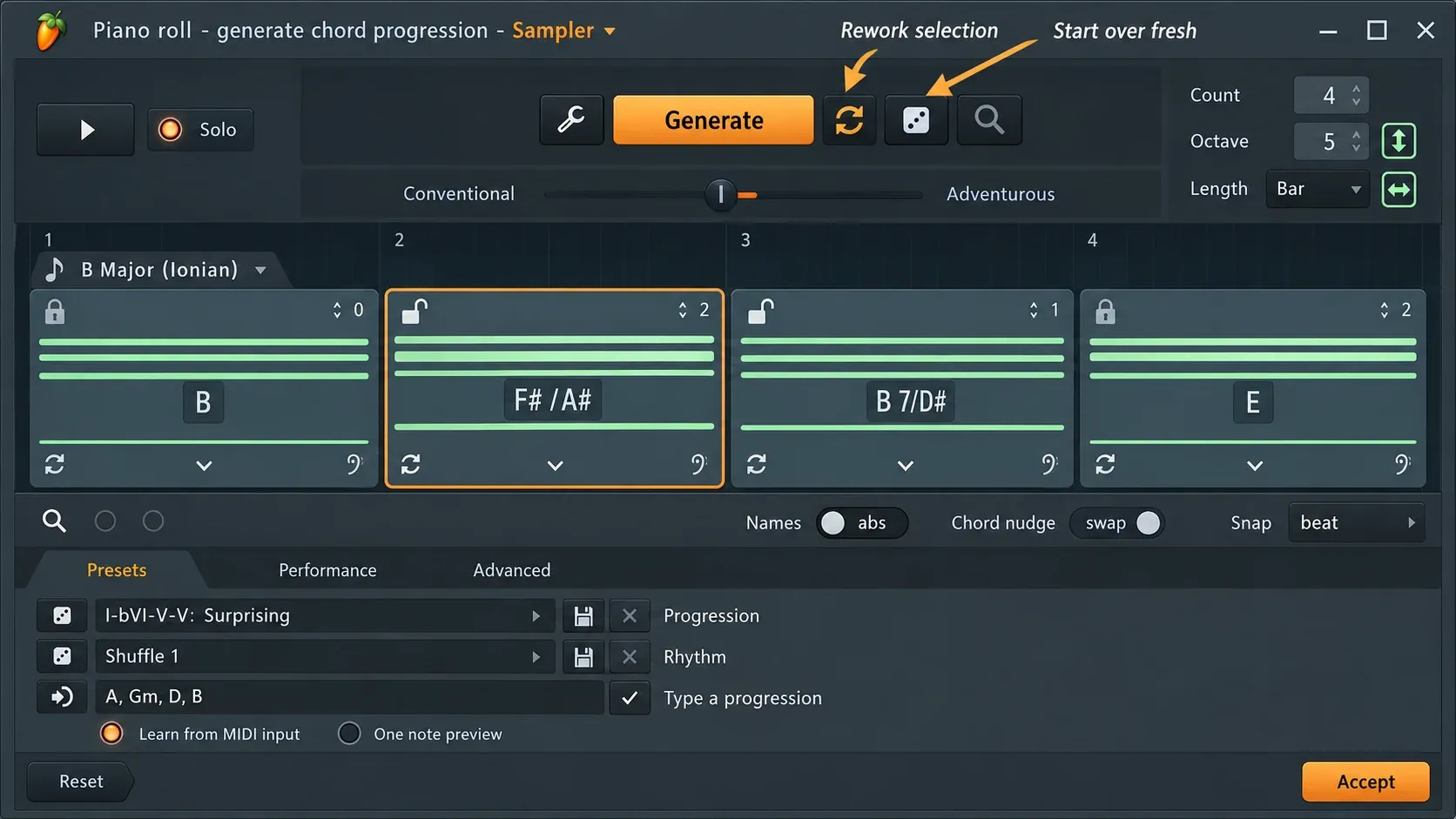Enable One note preview option

349,734
